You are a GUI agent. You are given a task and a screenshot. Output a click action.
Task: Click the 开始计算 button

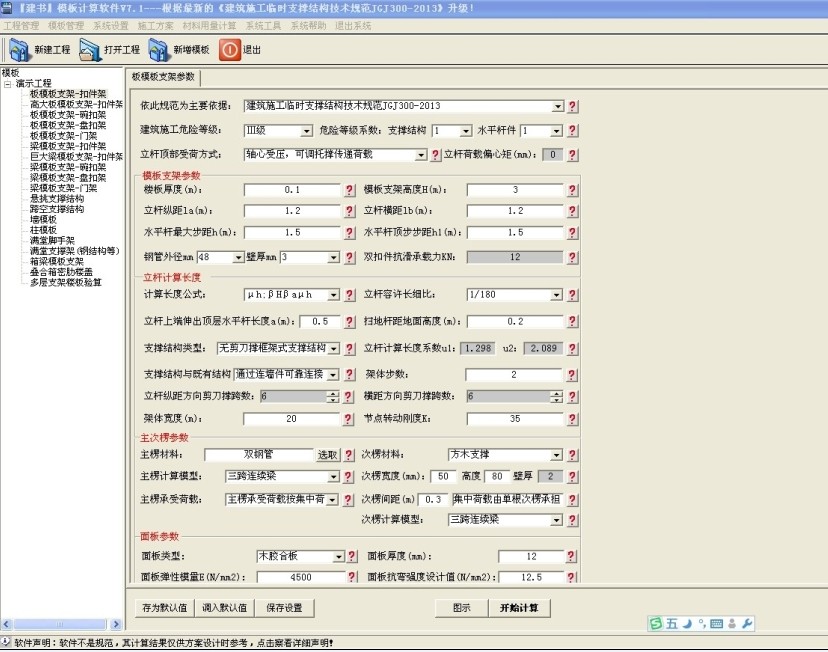coord(519,608)
